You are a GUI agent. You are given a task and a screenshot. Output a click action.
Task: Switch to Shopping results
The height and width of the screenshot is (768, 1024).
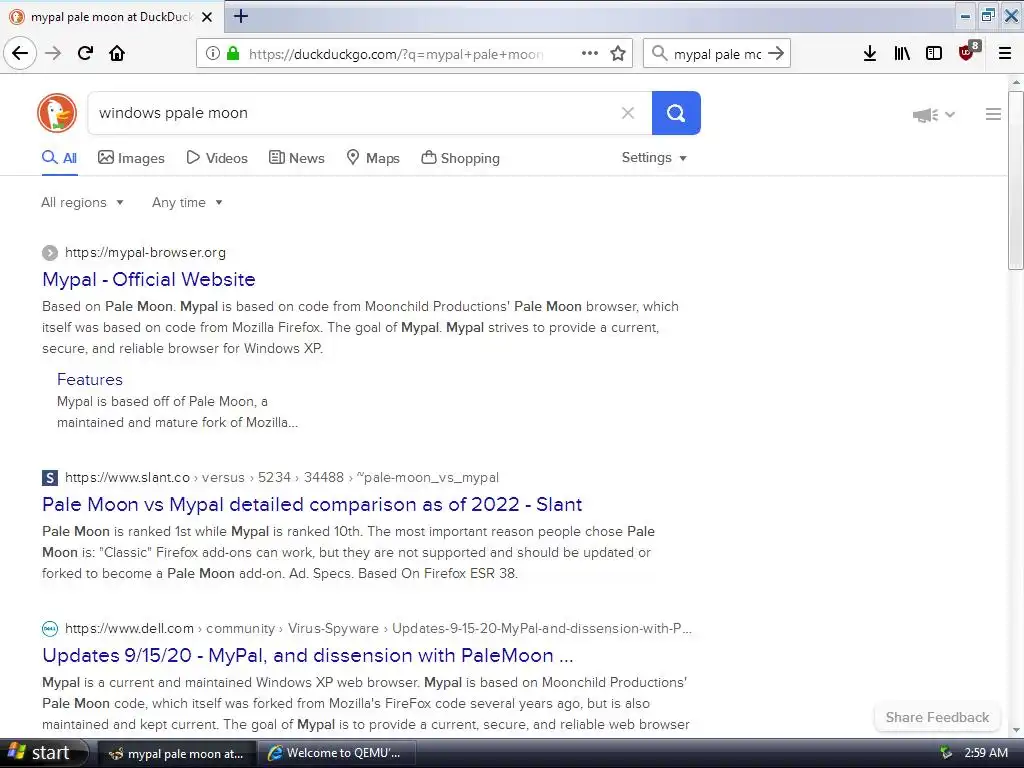(x=460, y=158)
